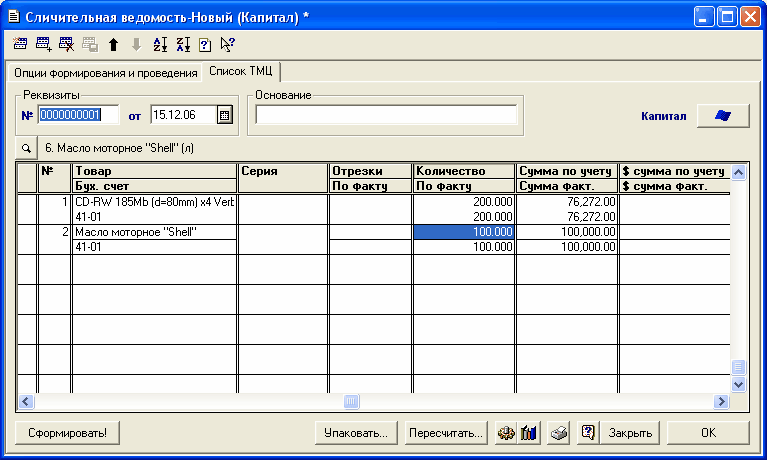Screen dimensions: 767x460
Task: Click the add row icon with plus
Action: 44,44
